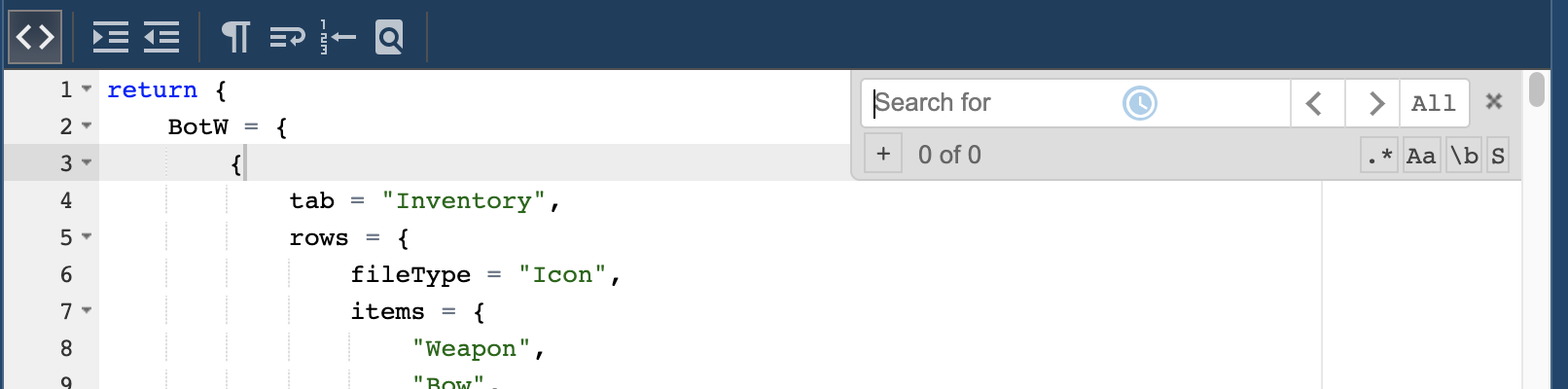Viewport: 1568px width, 389px height.
Task: Go to the previous search match
Action: [x=1315, y=103]
